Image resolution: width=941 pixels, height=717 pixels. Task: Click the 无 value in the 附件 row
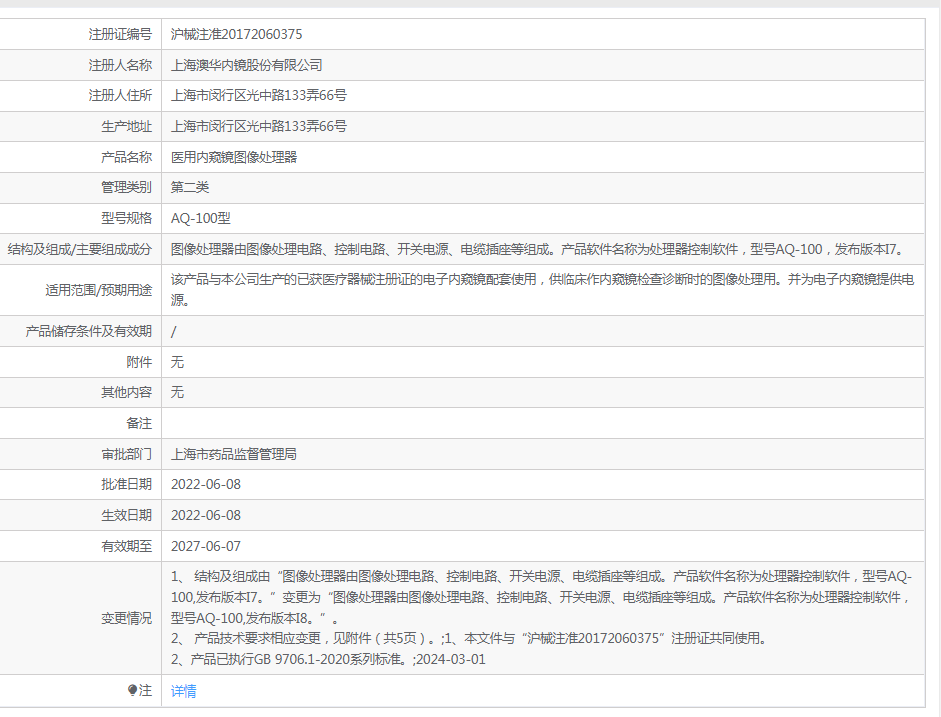coord(177,362)
